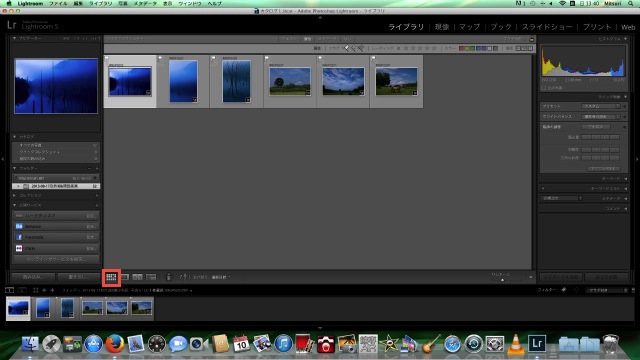640x360 pixels.
Task: Toggle checkbox below the histogram
Action: (x=543, y=88)
